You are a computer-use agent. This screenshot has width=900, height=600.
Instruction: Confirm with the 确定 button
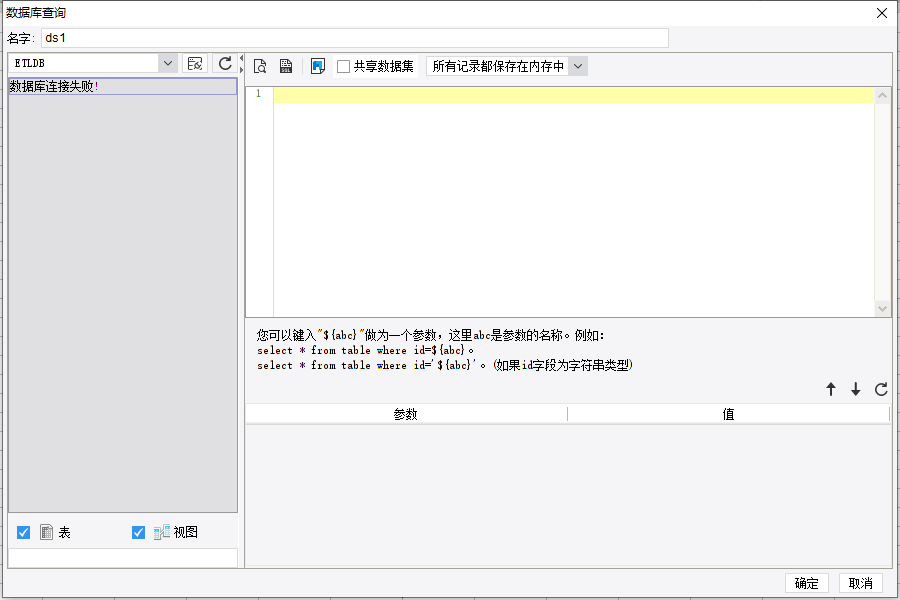tap(806, 583)
